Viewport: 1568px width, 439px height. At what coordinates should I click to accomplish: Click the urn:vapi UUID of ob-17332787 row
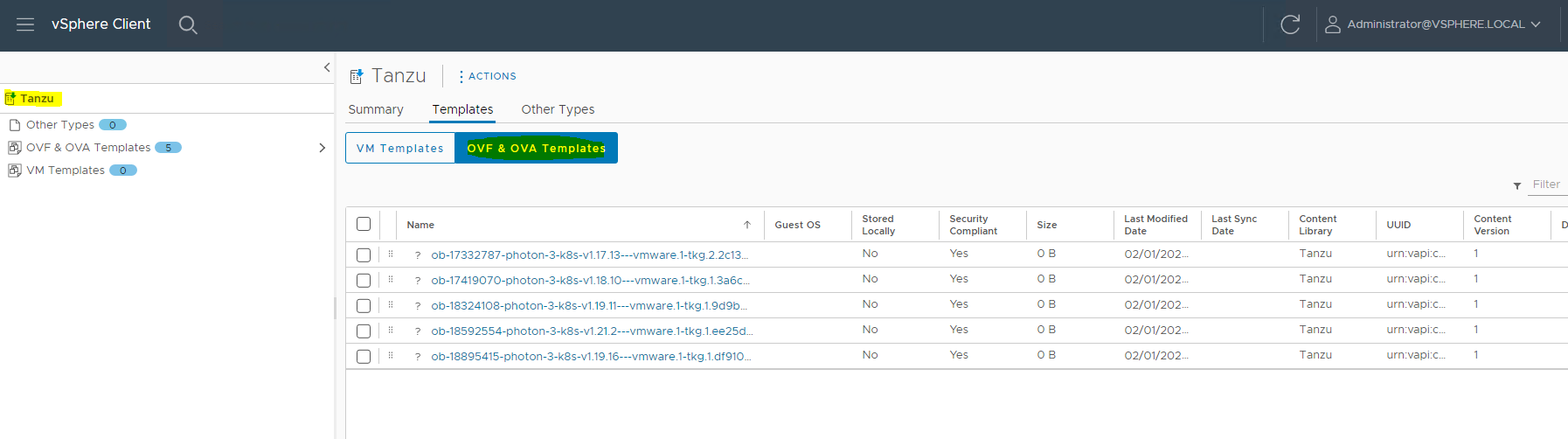pos(1415,254)
